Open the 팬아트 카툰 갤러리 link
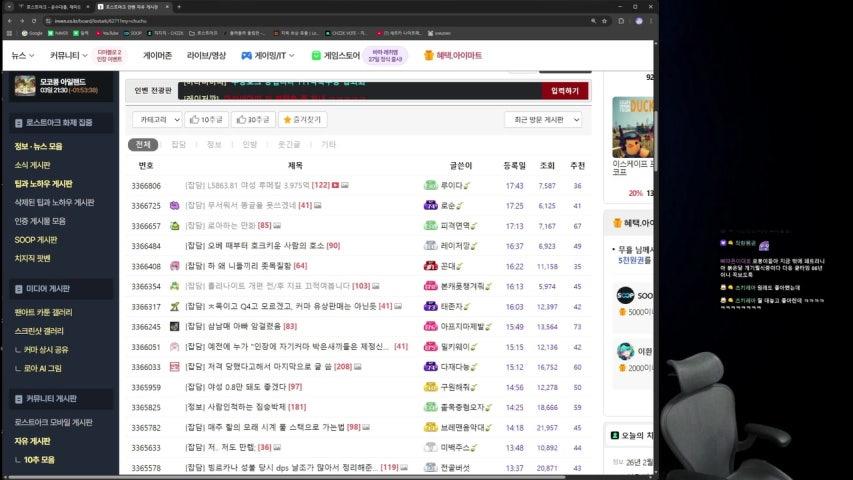 tap(44, 312)
